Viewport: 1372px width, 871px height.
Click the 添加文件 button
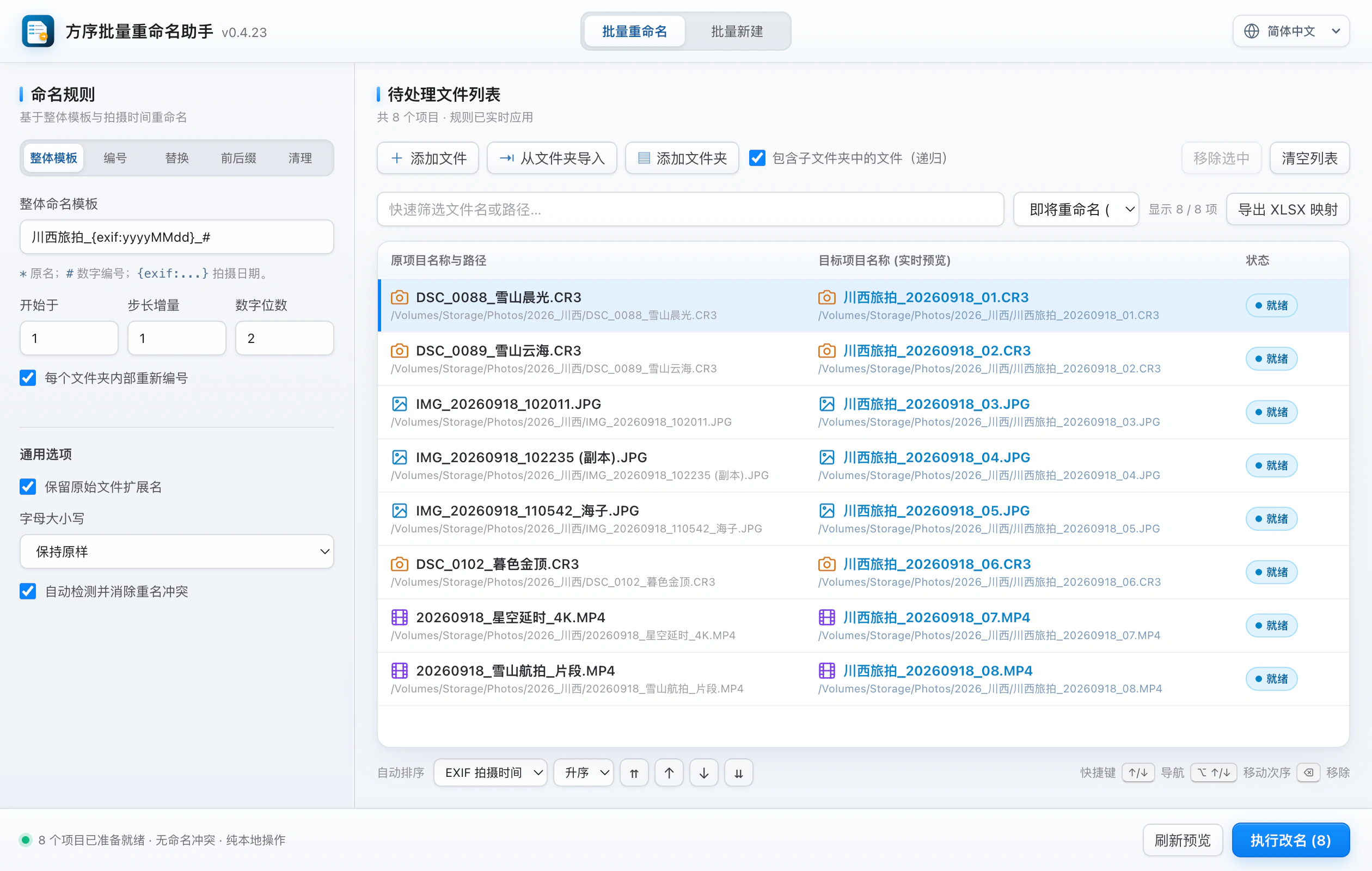428,158
